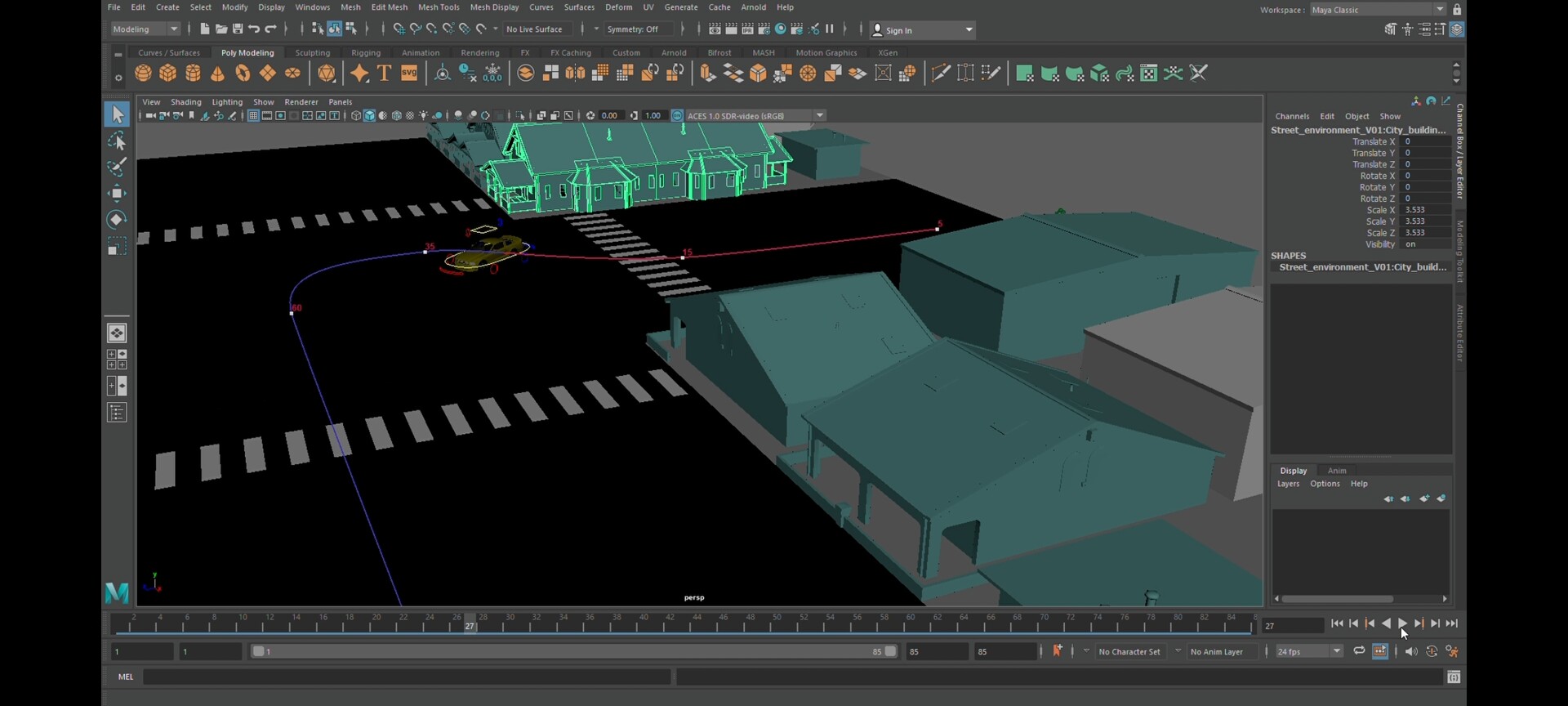Create a polygon sphere from the shelf
The width and height of the screenshot is (1568, 706).
(143, 74)
